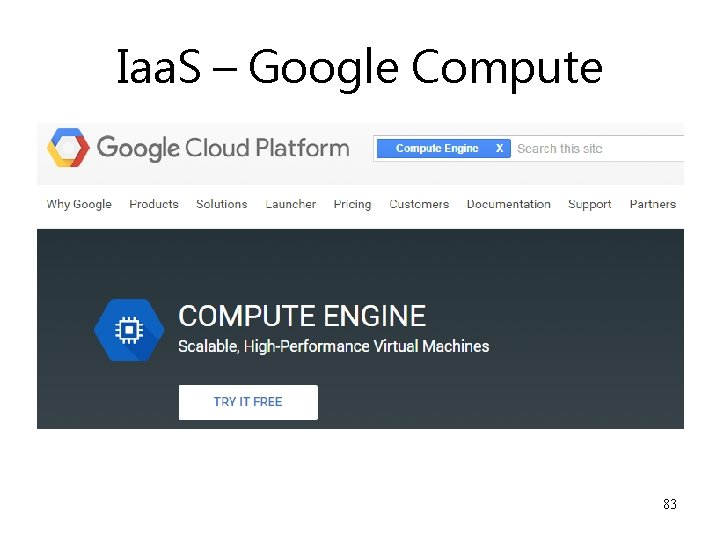Click the COMPUTE ENGINE heading
This screenshot has height=540, width=720.
tap(302, 316)
